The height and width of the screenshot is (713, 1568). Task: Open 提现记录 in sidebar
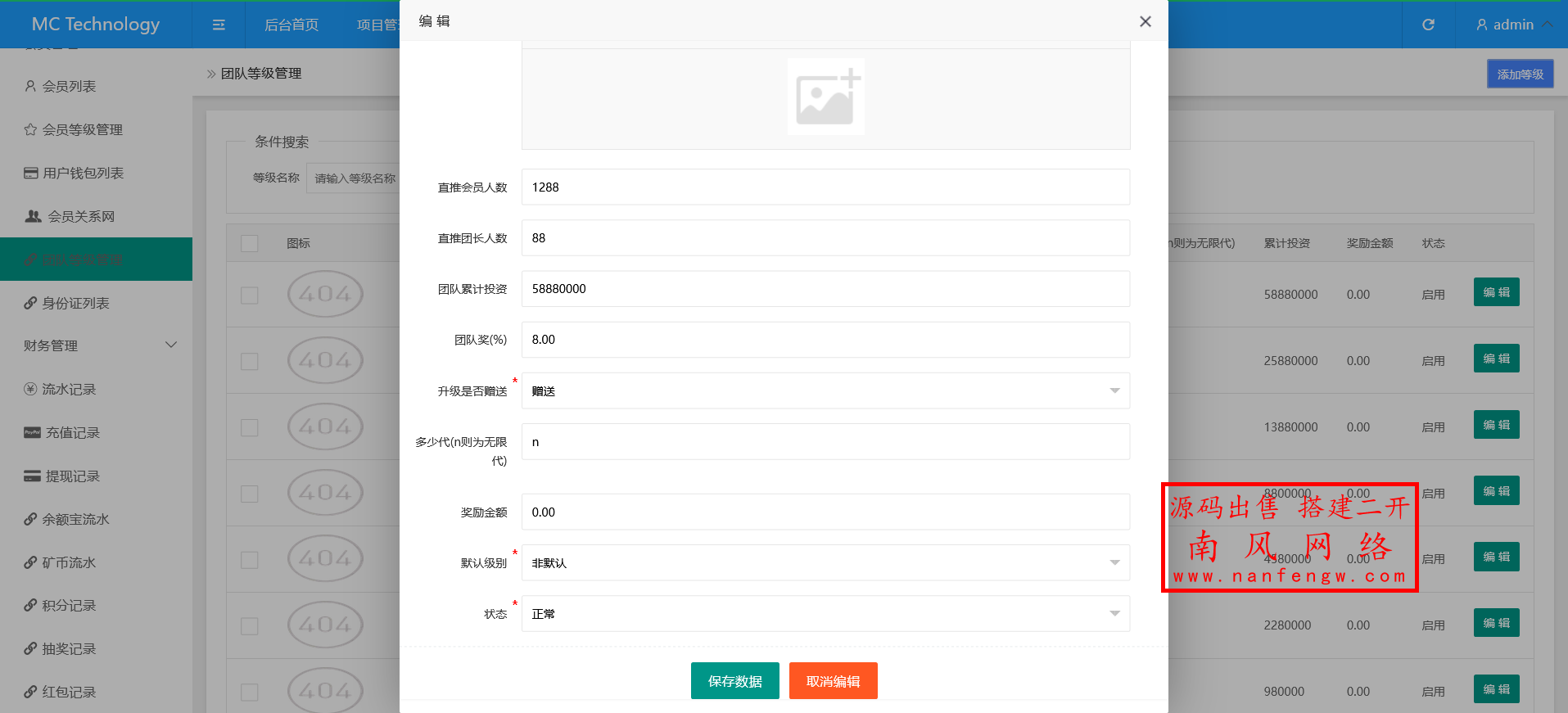click(72, 476)
